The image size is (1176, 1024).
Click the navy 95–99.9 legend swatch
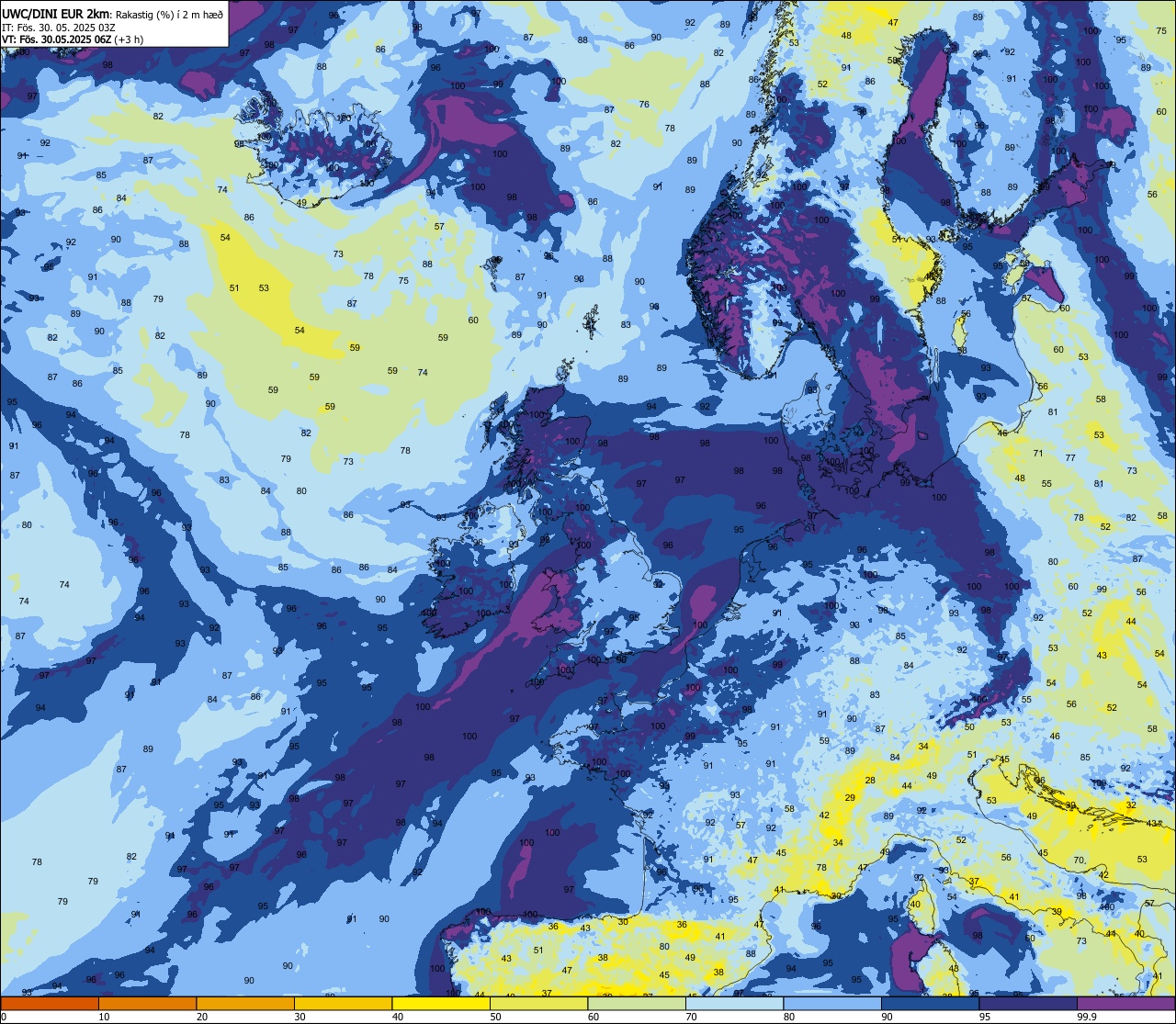pos(1028,1003)
